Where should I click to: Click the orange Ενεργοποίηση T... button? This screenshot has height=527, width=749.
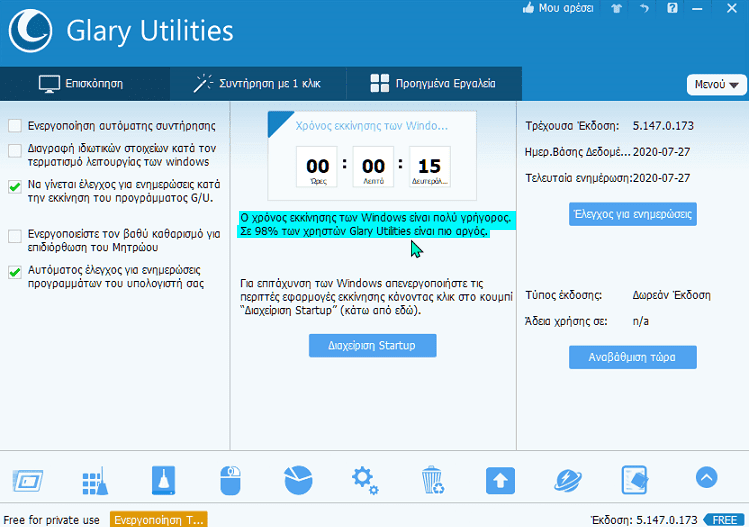tap(159, 520)
